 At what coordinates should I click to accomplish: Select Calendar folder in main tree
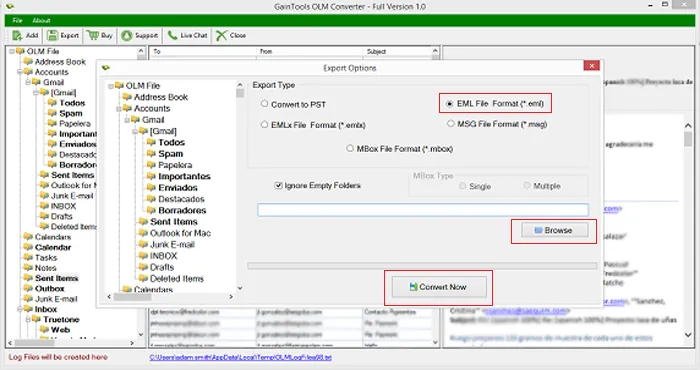coord(53,247)
